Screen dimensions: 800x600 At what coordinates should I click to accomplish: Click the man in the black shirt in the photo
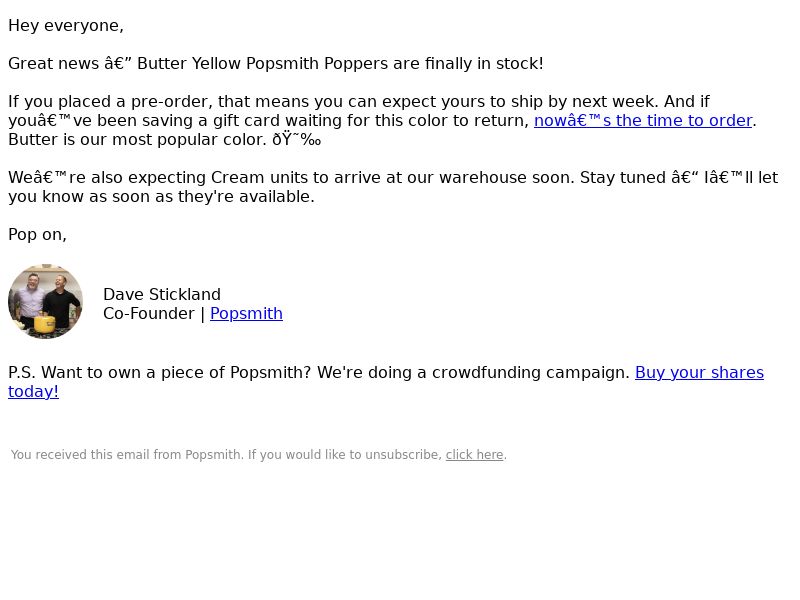[62, 301]
